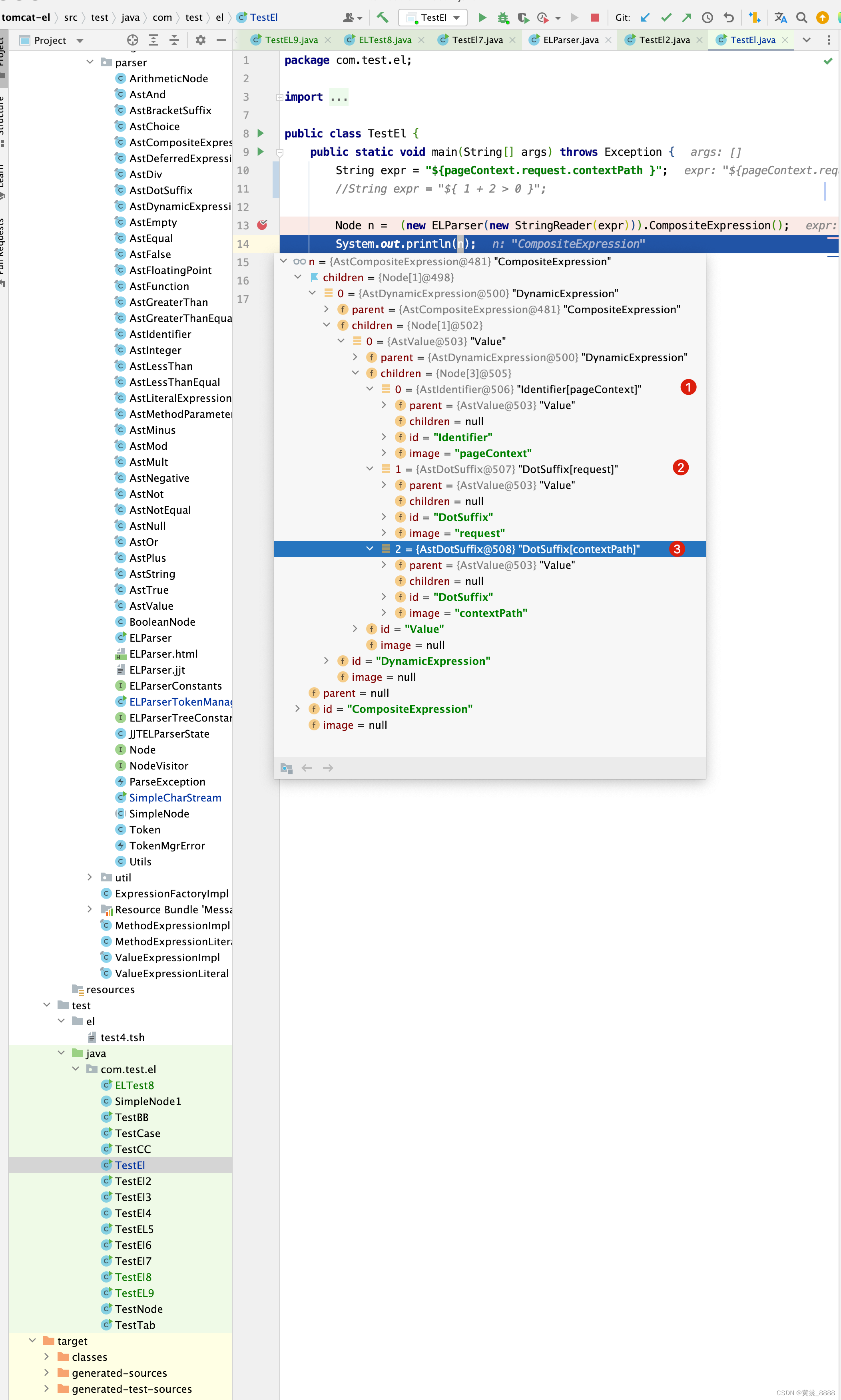Viewport: 841px width, 1400px height.
Task: Click the run gutter arrow on line 9
Action: coord(261,151)
